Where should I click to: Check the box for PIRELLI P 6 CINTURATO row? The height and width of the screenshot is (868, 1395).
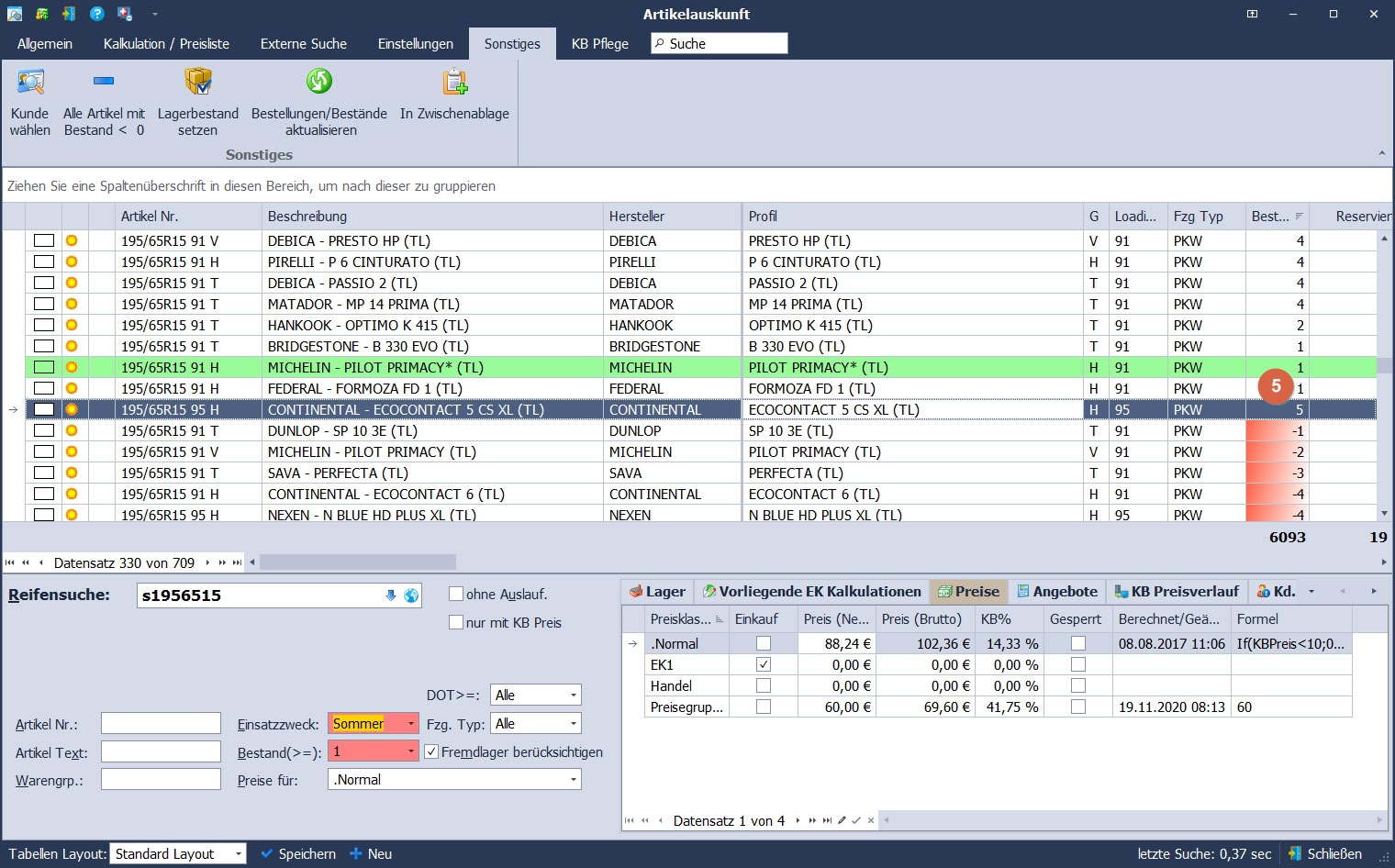pos(44,262)
